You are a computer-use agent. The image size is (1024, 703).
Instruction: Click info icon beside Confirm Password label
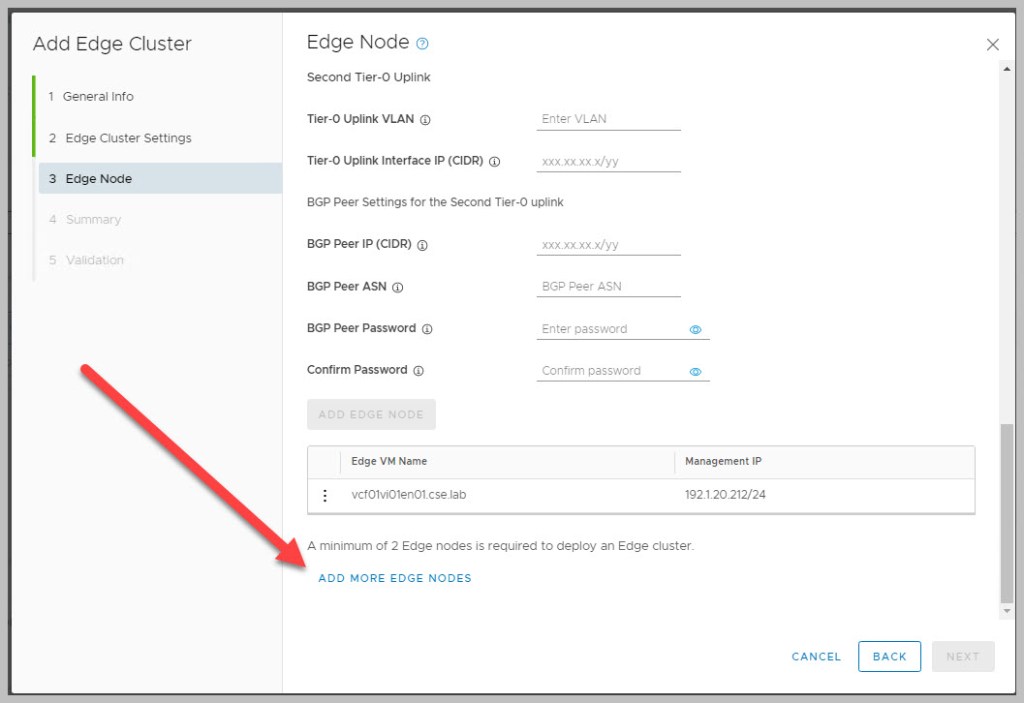point(418,371)
